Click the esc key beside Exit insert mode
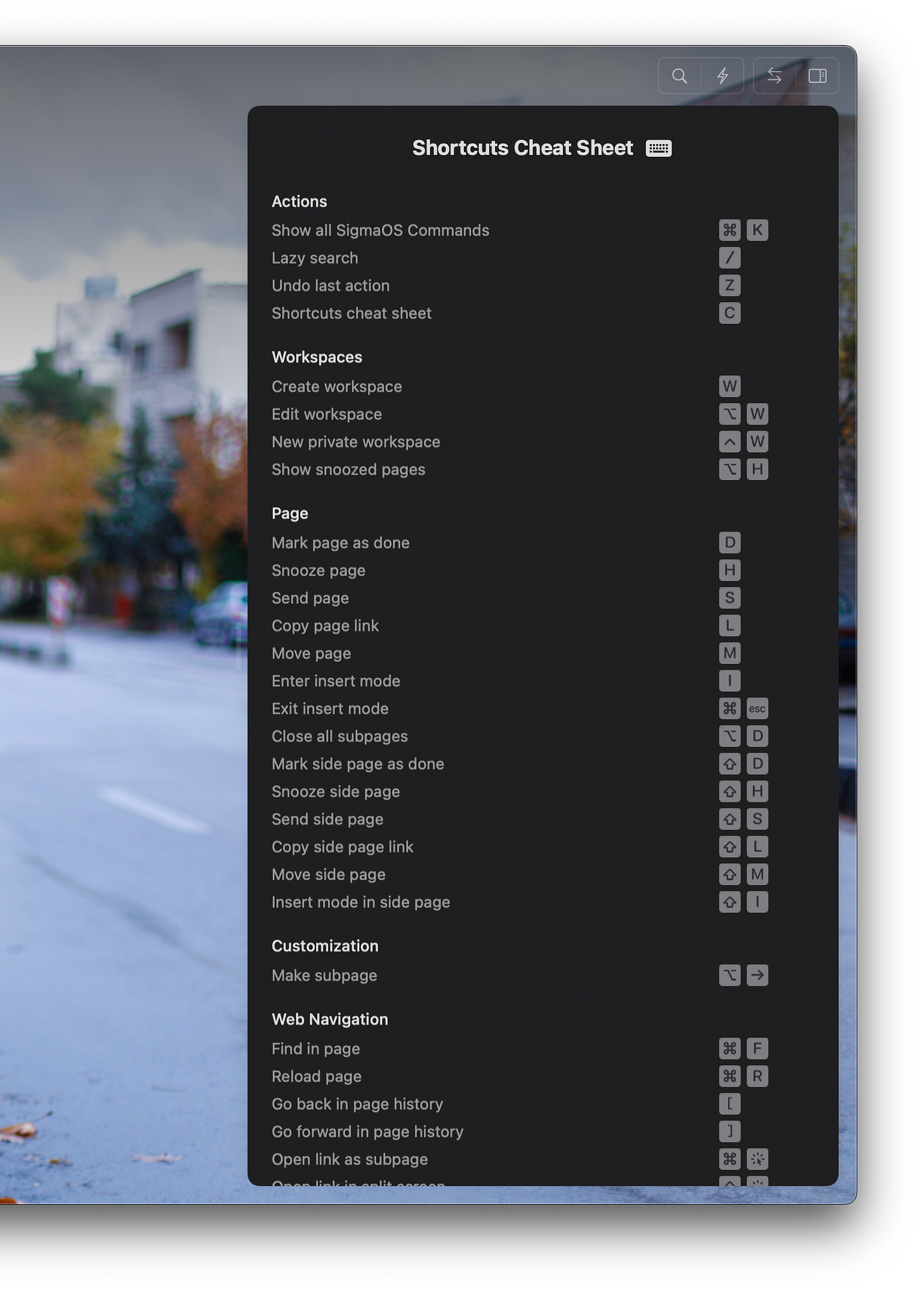The height and width of the screenshot is (1293, 924). (x=757, y=708)
